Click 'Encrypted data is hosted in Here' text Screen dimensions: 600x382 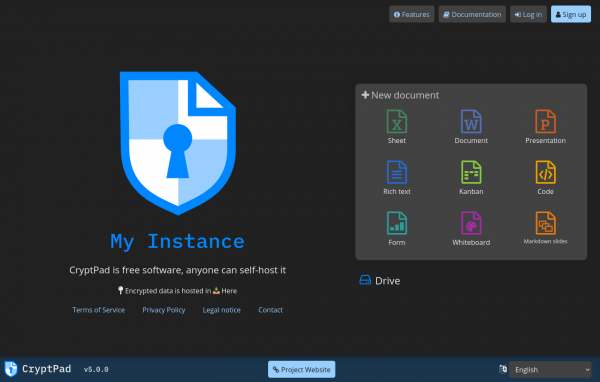coord(178,291)
